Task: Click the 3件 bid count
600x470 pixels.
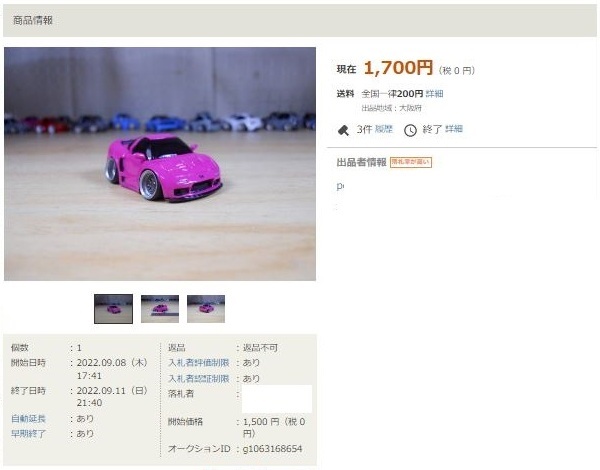Action: [x=364, y=129]
